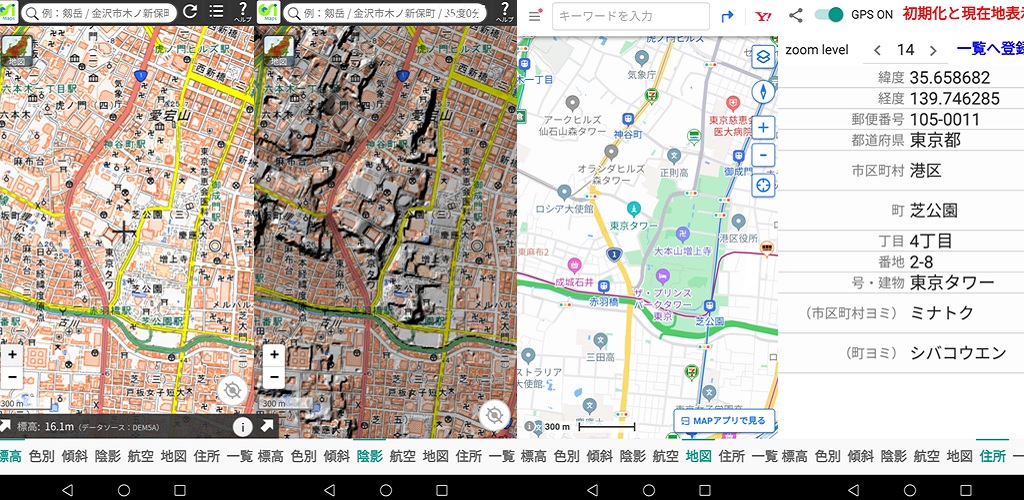Open ヘルプ help icon on the shading screen

504,12
